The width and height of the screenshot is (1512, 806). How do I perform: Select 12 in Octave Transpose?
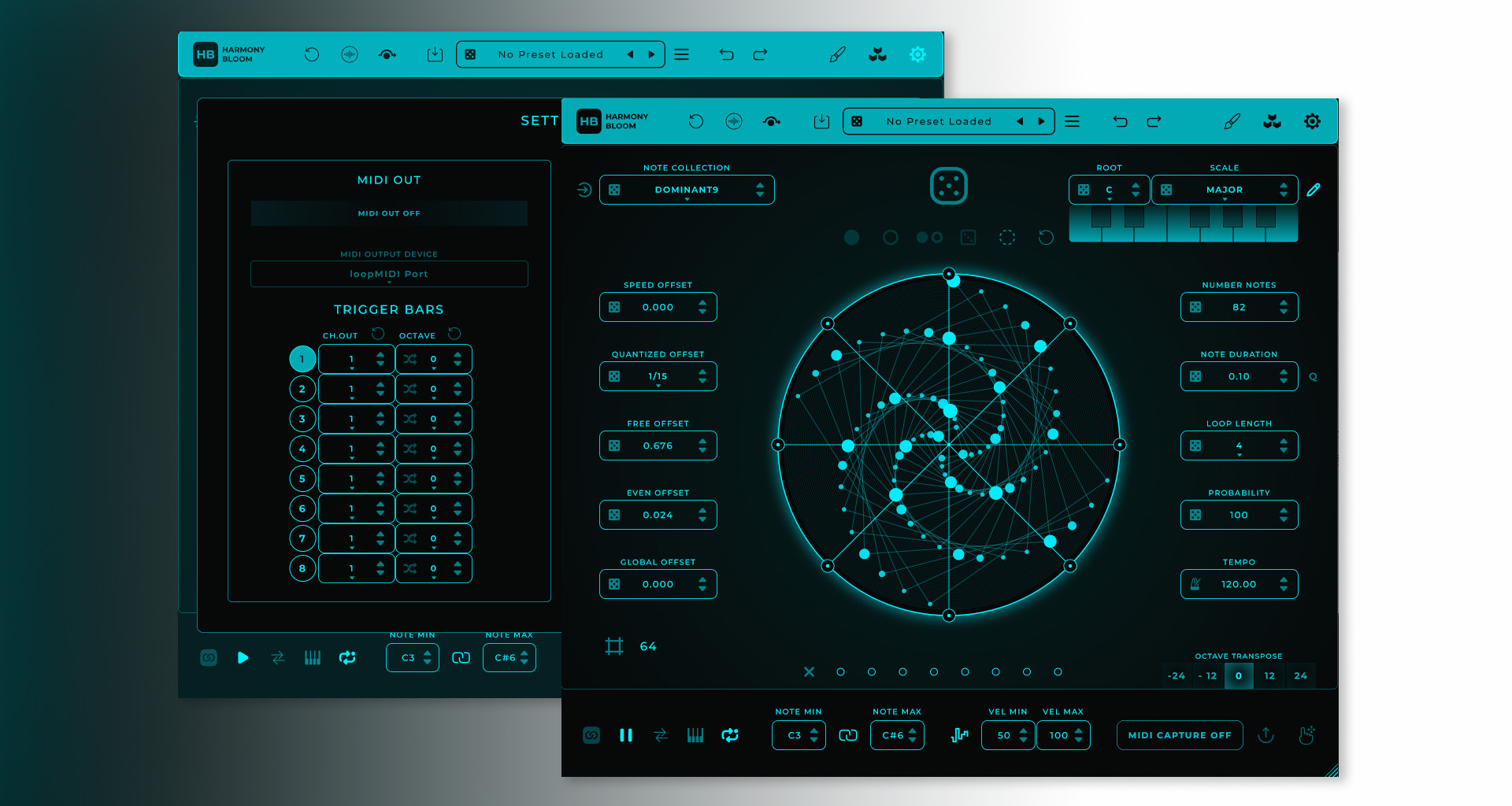[x=1269, y=675]
